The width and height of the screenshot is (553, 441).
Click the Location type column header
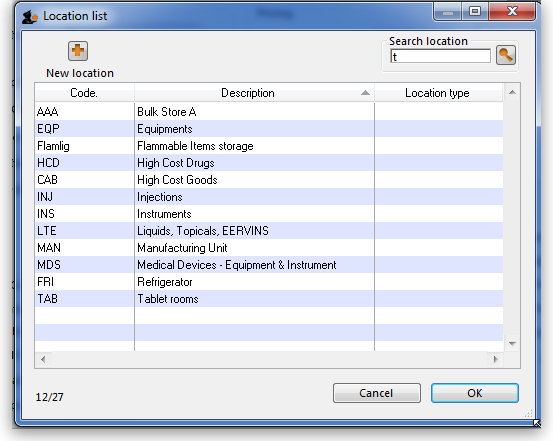pyautogui.click(x=438, y=93)
